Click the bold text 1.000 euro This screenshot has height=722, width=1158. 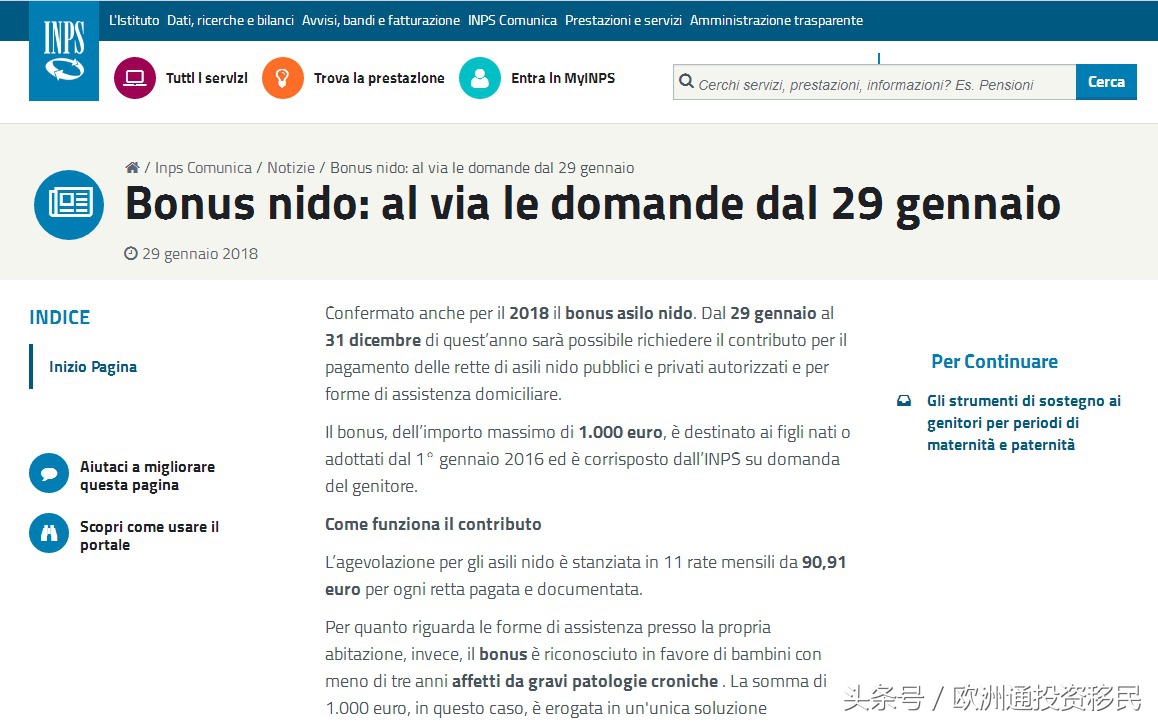point(620,432)
